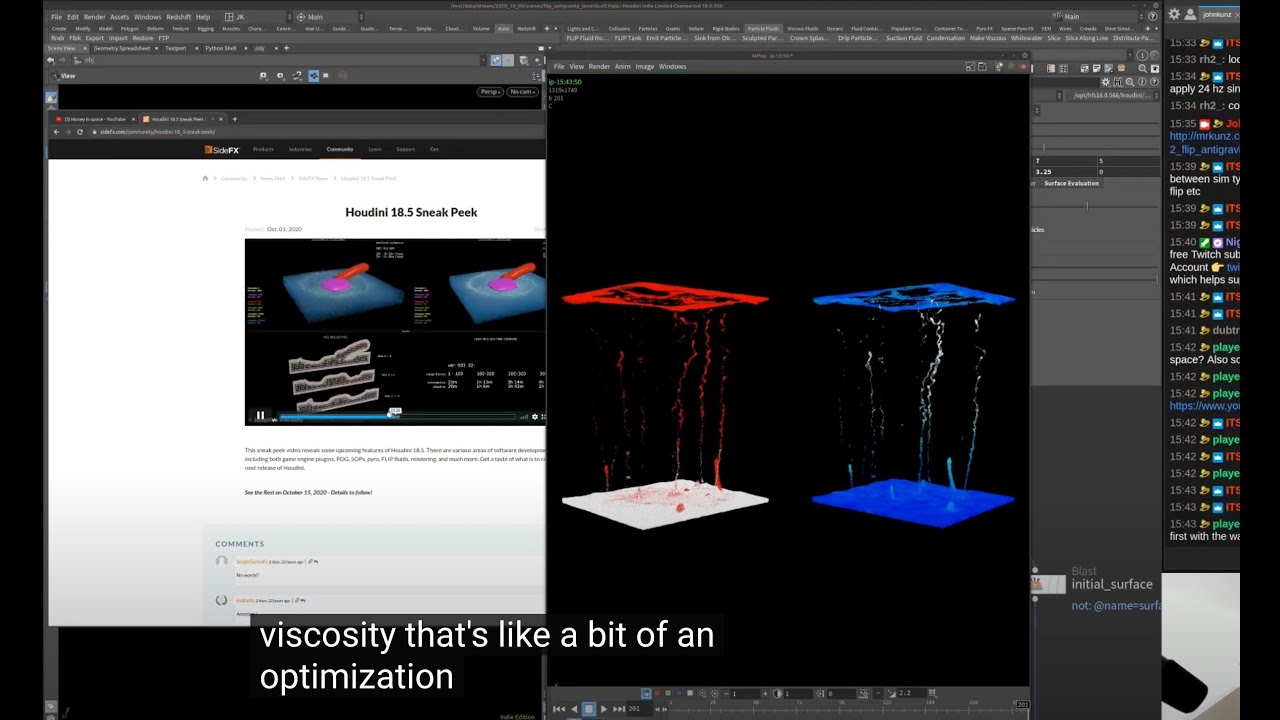
Task: Close the Houdini 18.5 Sneak Peek browser tab
Action: [x=221, y=119]
